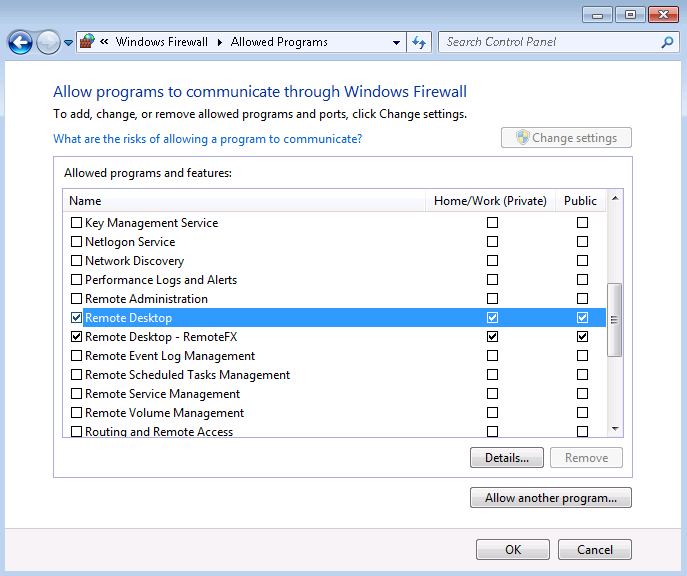This screenshot has height=576, width=687.
Task: Uncheck RemoteFX Public checkbox
Action: click(582, 336)
